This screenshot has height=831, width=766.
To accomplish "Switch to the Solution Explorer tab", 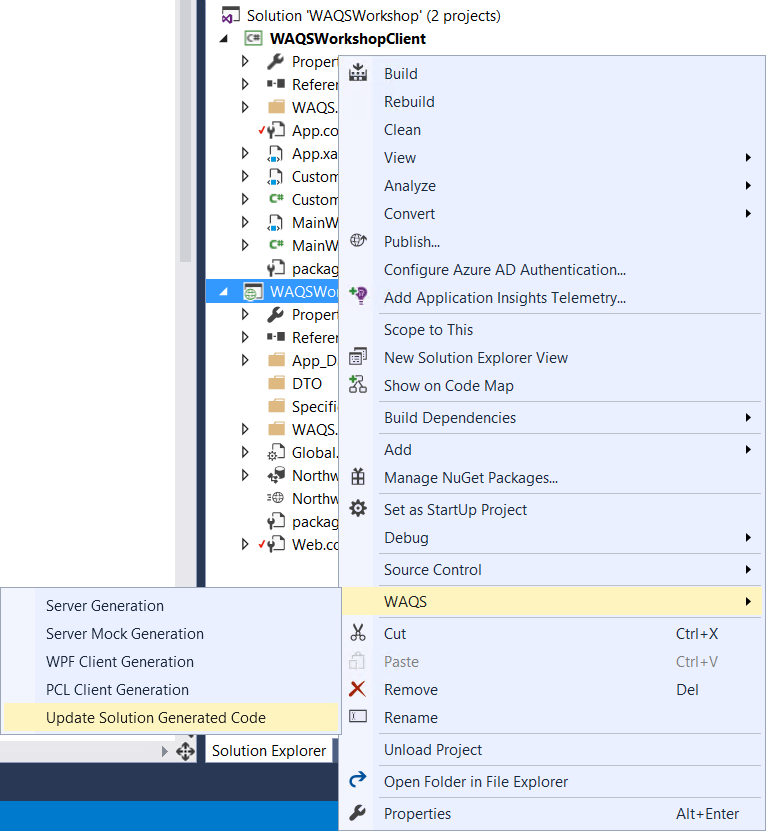I will [x=269, y=751].
